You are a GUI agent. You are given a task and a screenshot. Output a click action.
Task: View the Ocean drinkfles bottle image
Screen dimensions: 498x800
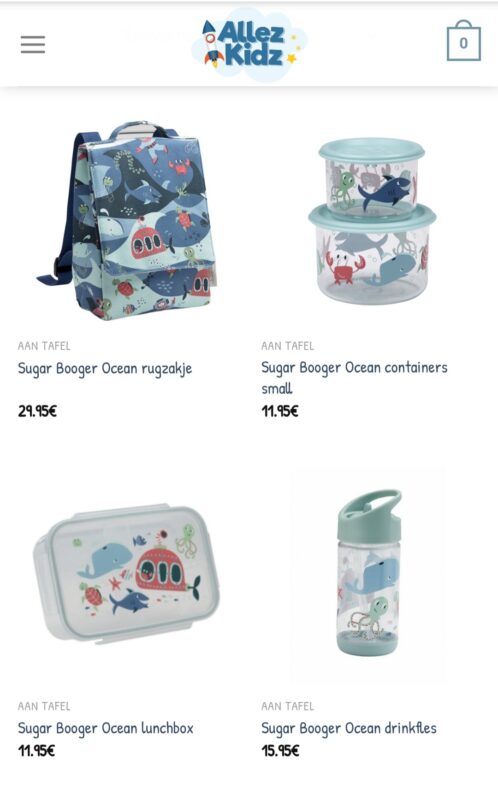[x=368, y=573]
